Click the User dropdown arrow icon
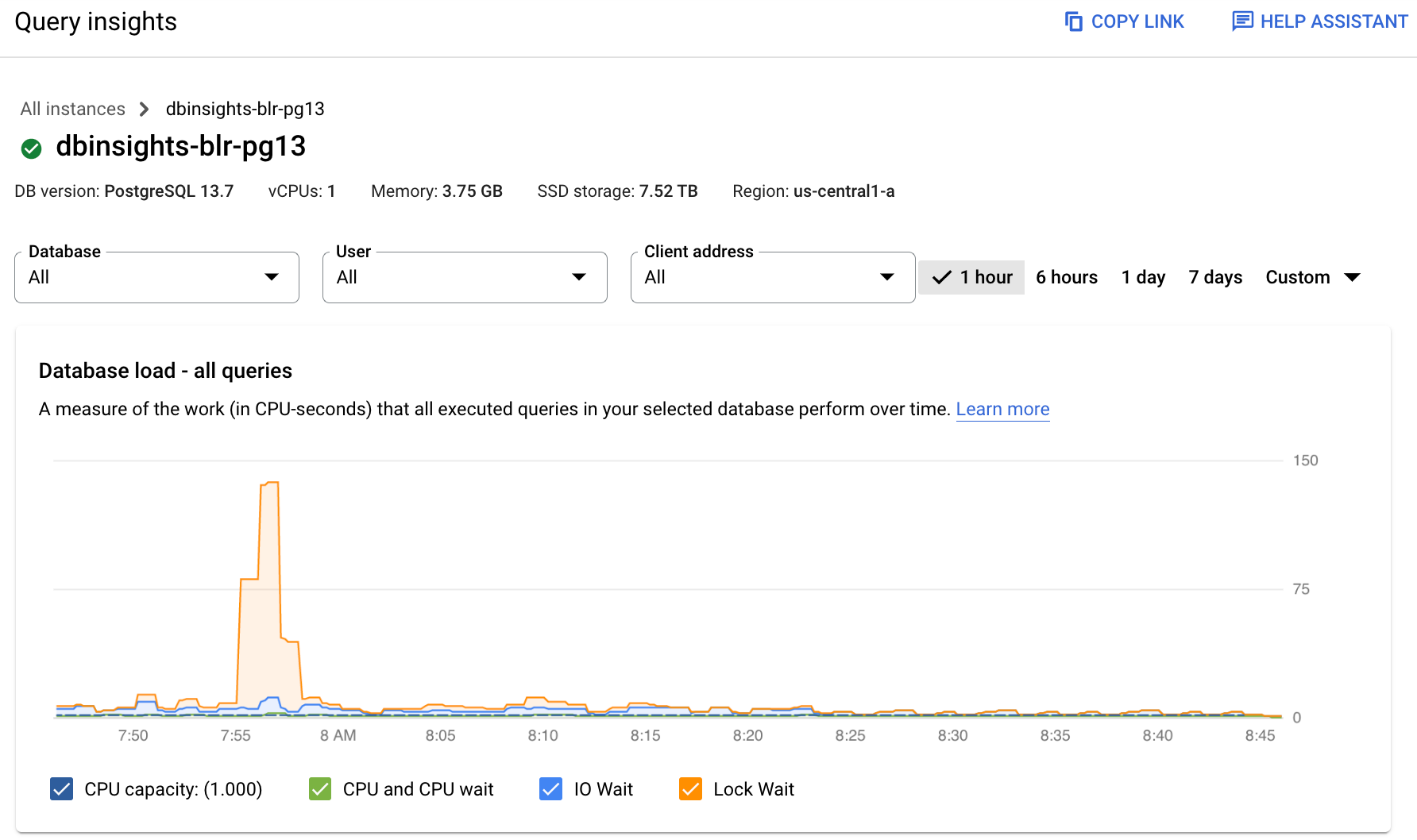The height and width of the screenshot is (840, 1417). point(579,277)
